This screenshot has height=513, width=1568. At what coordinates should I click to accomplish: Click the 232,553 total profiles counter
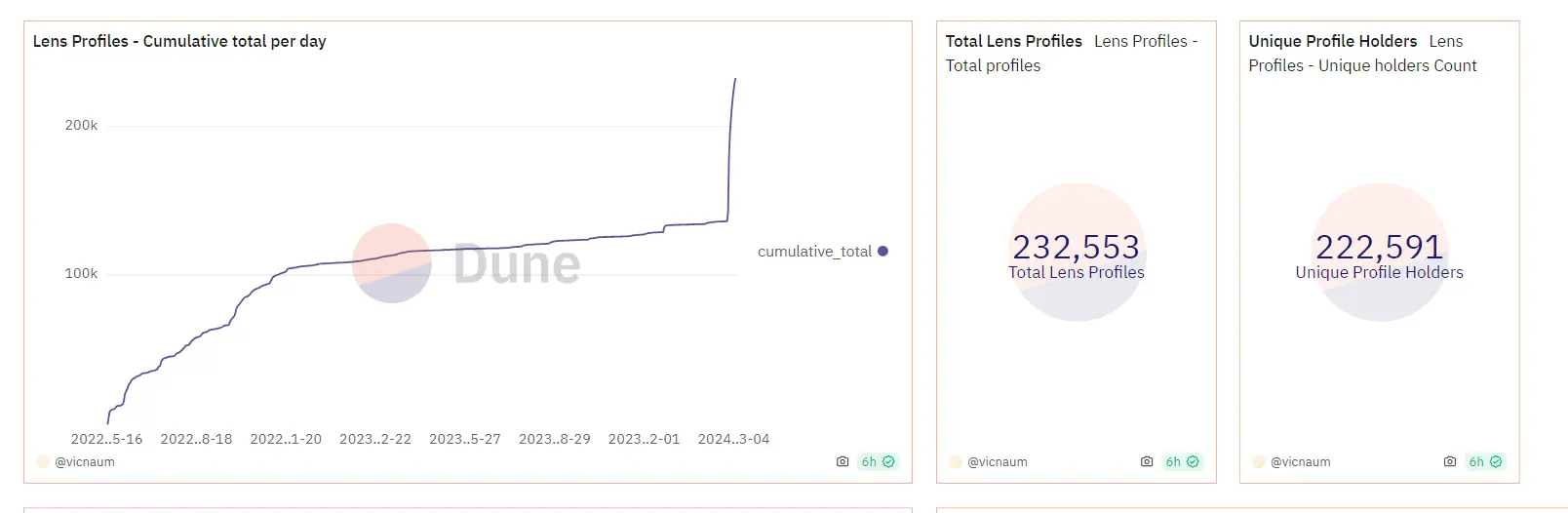pyautogui.click(x=1076, y=248)
